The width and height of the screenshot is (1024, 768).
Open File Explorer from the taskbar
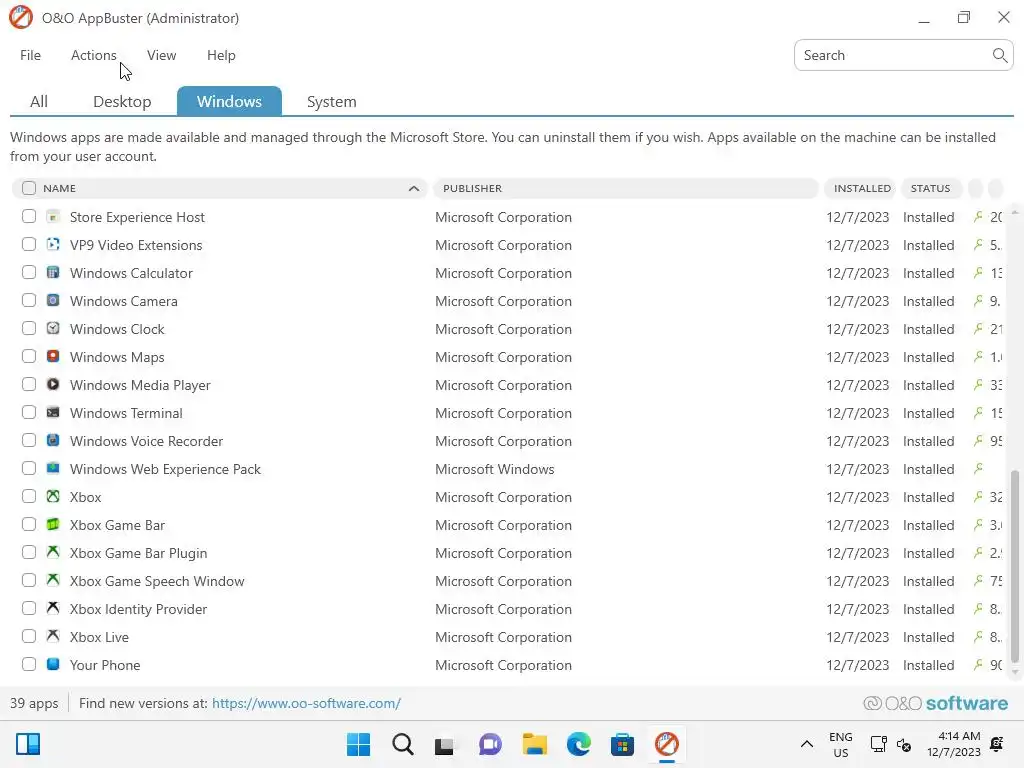tap(535, 744)
